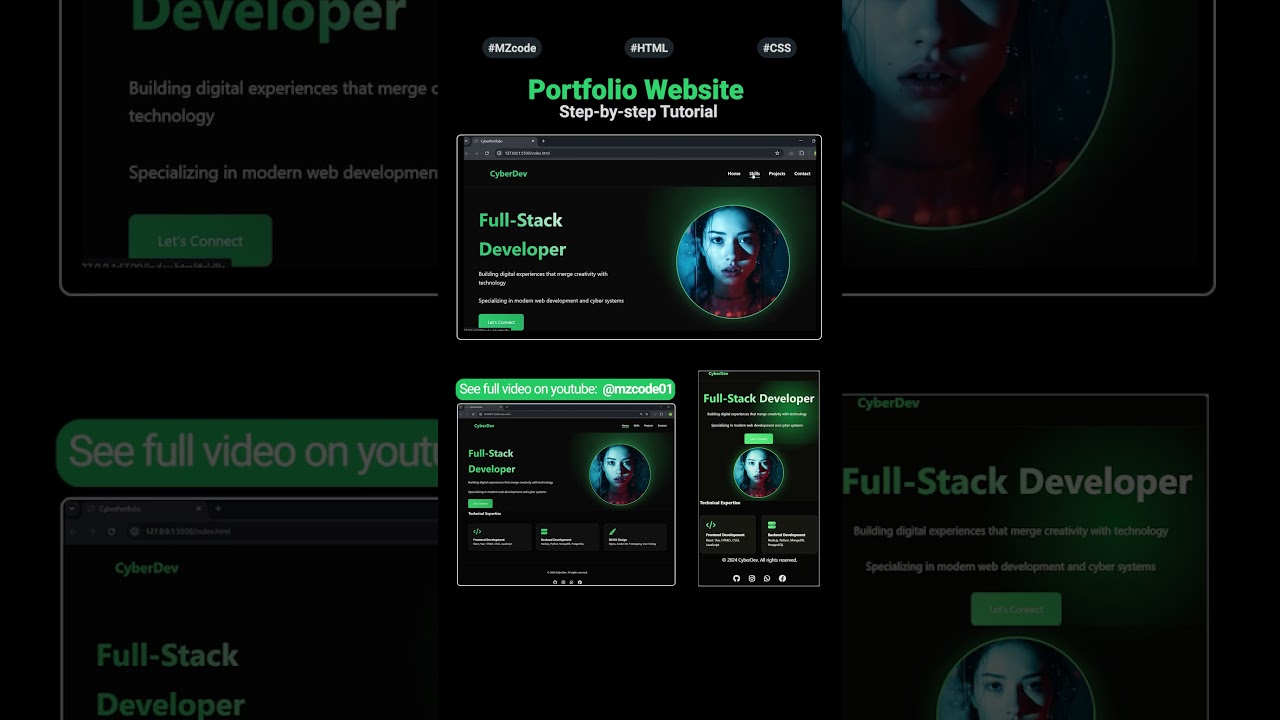Open the Projects nav item in the top browser
Screen dimensions: 1280x720
coord(777,174)
